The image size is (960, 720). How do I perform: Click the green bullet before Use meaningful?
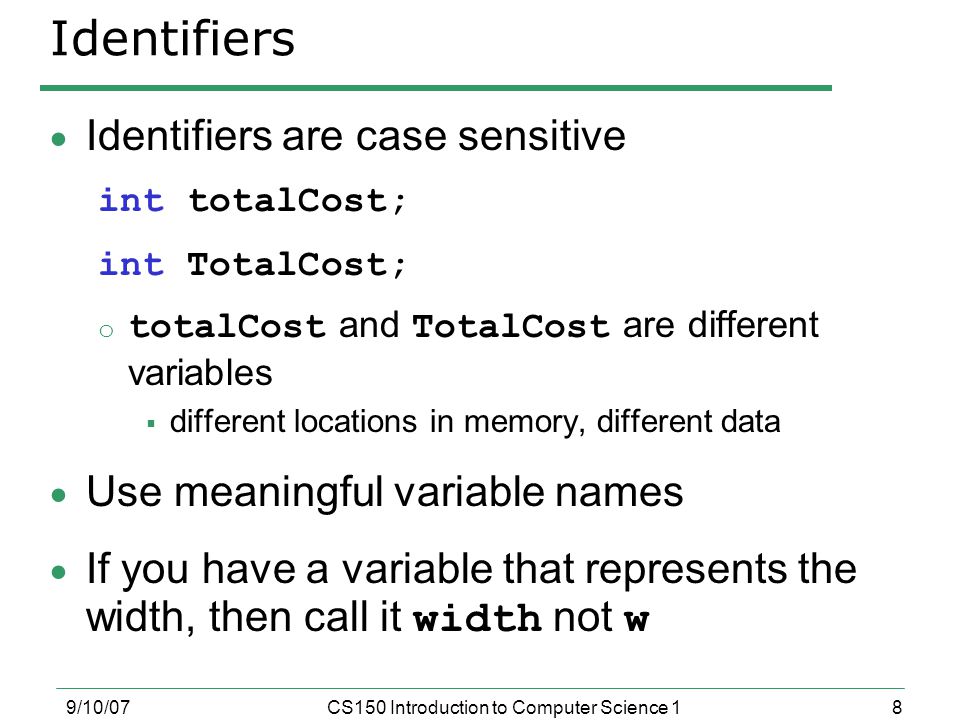pyautogui.click(x=59, y=494)
